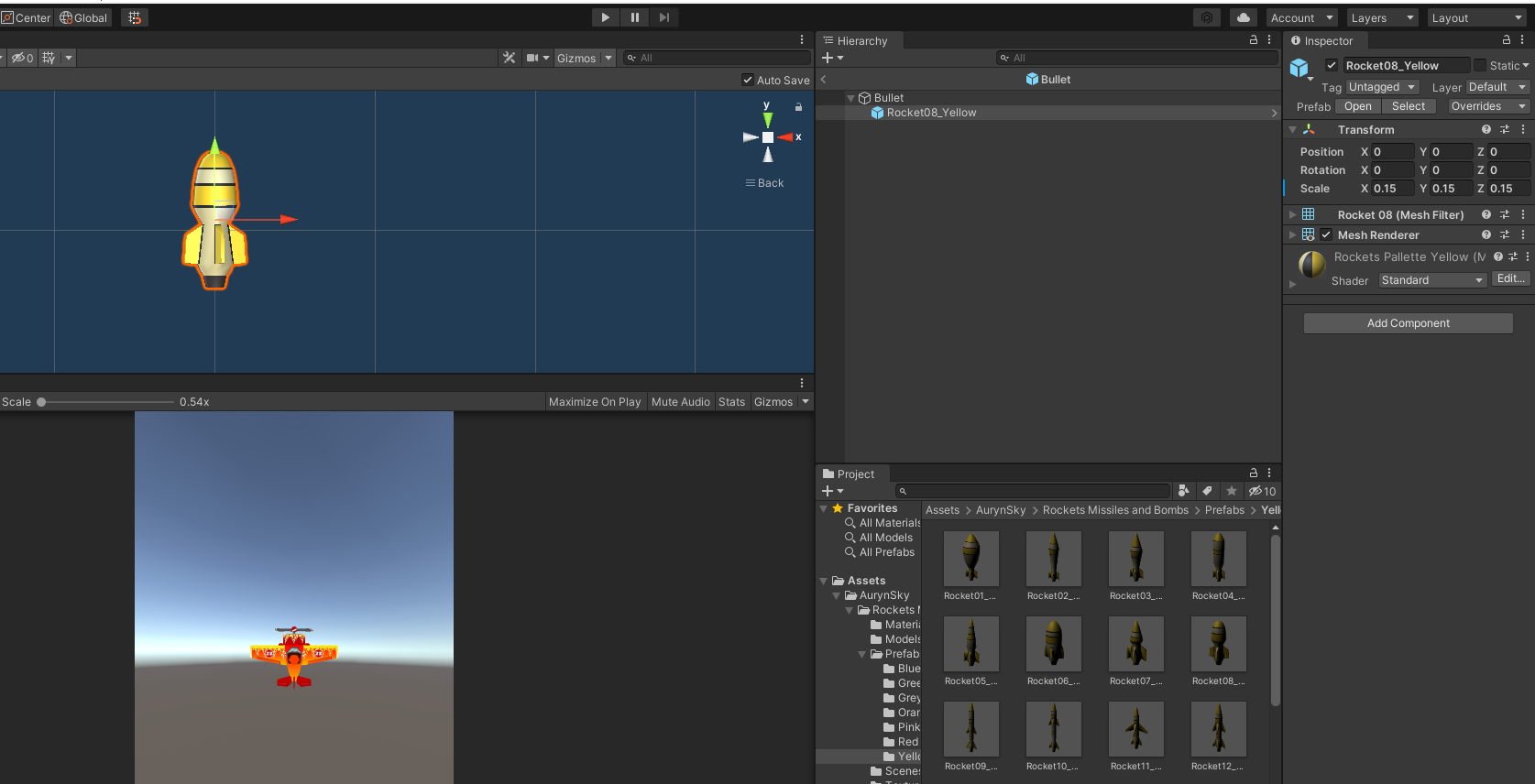Open the Layout dropdown
Image resolution: width=1535 pixels, height=784 pixels.
pos(1476,17)
